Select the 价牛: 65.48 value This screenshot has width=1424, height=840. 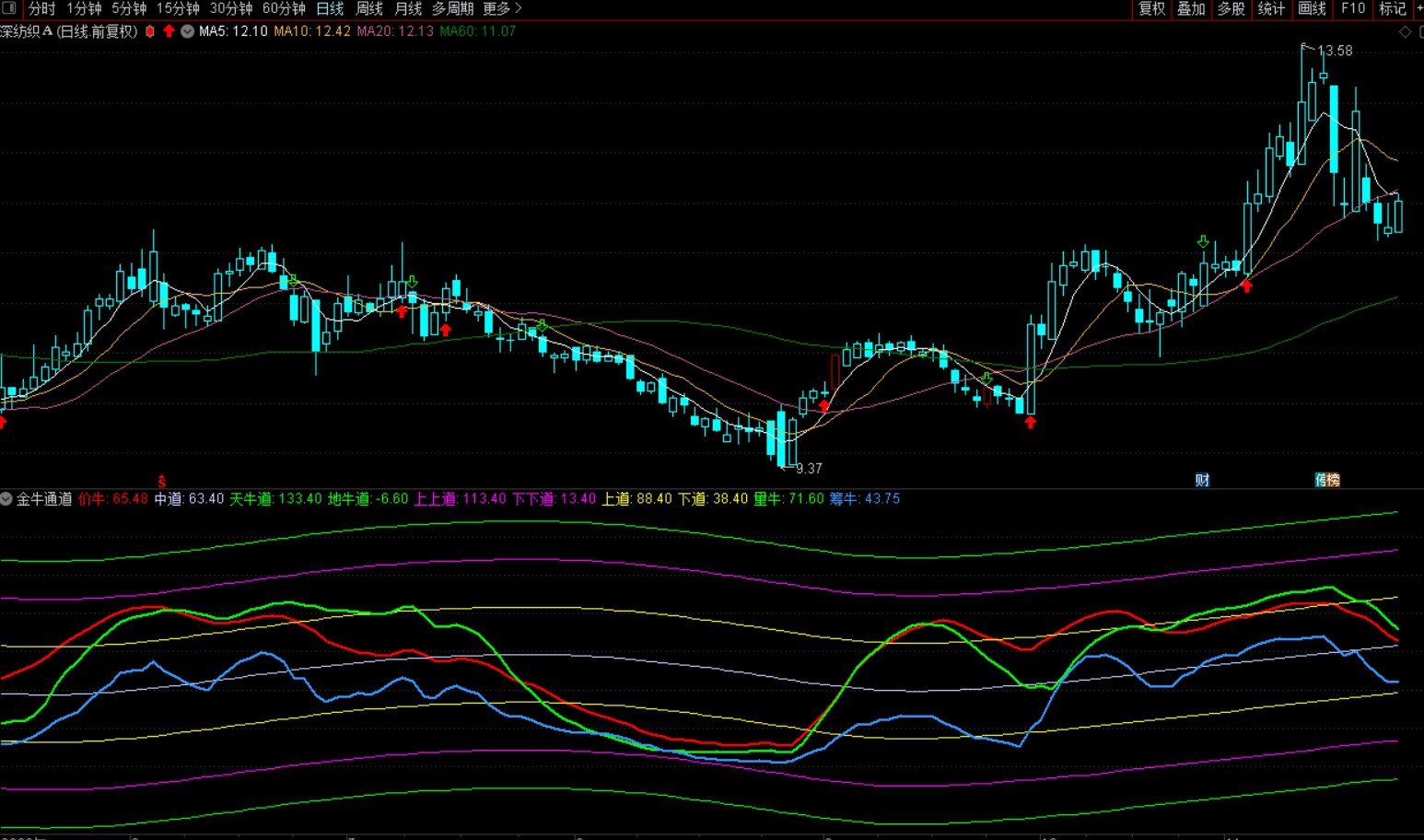click(113, 499)
